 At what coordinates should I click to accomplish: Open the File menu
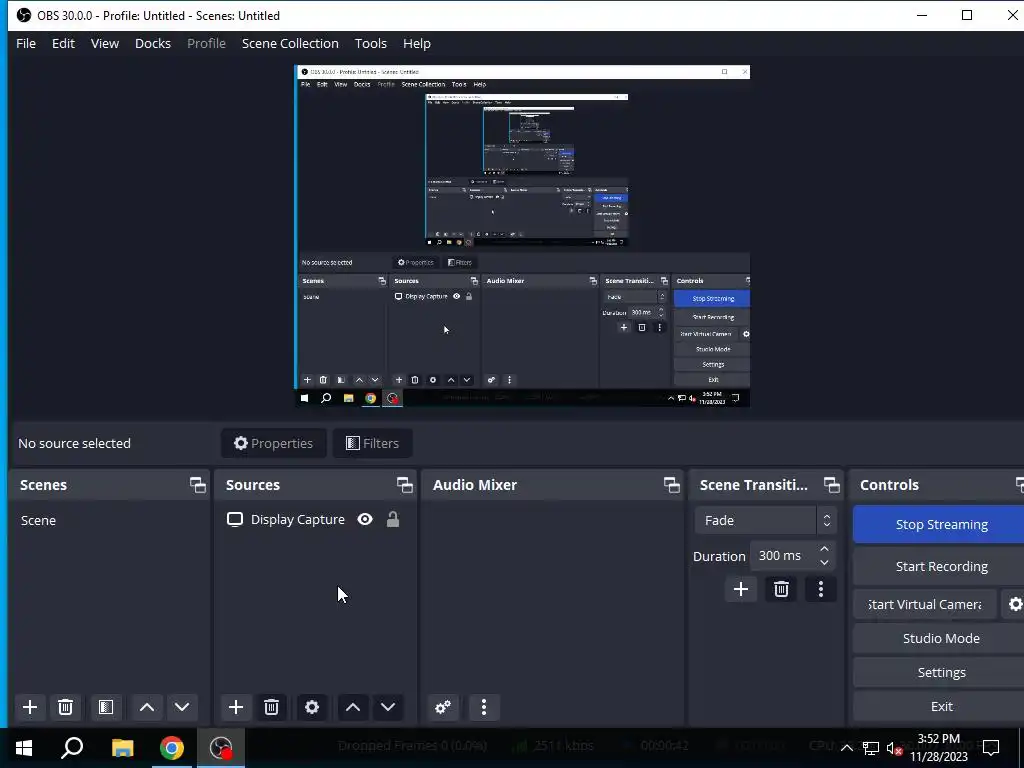26,44
